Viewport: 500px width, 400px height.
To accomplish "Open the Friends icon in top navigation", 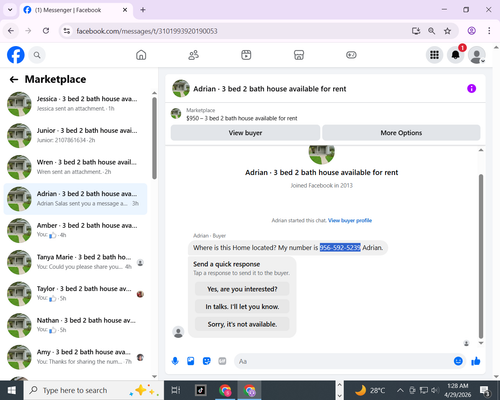I will pyautogui.click(x=194, y=55).
